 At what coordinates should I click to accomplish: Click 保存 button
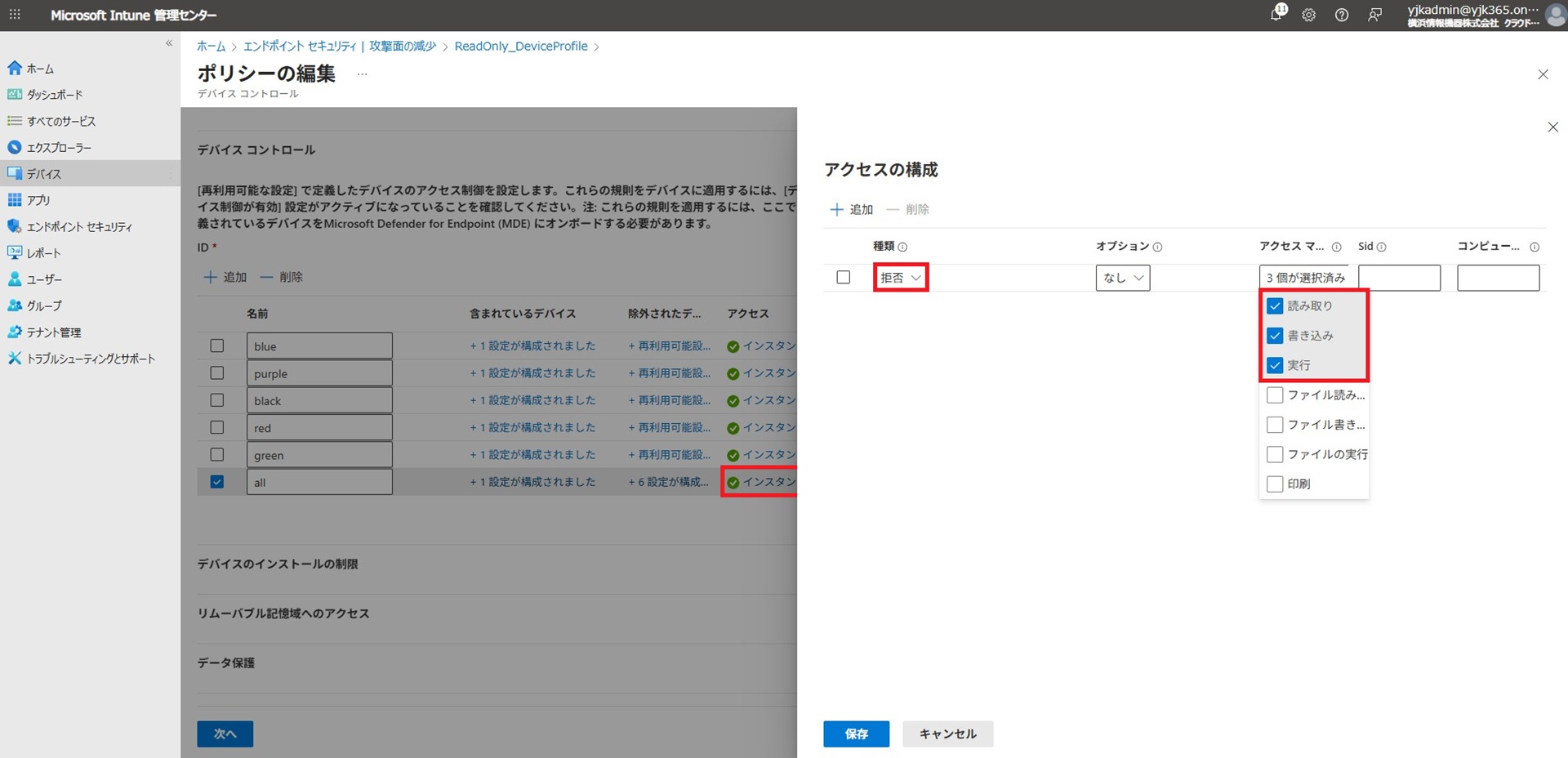pyautogui.click(x=857, y=734)
